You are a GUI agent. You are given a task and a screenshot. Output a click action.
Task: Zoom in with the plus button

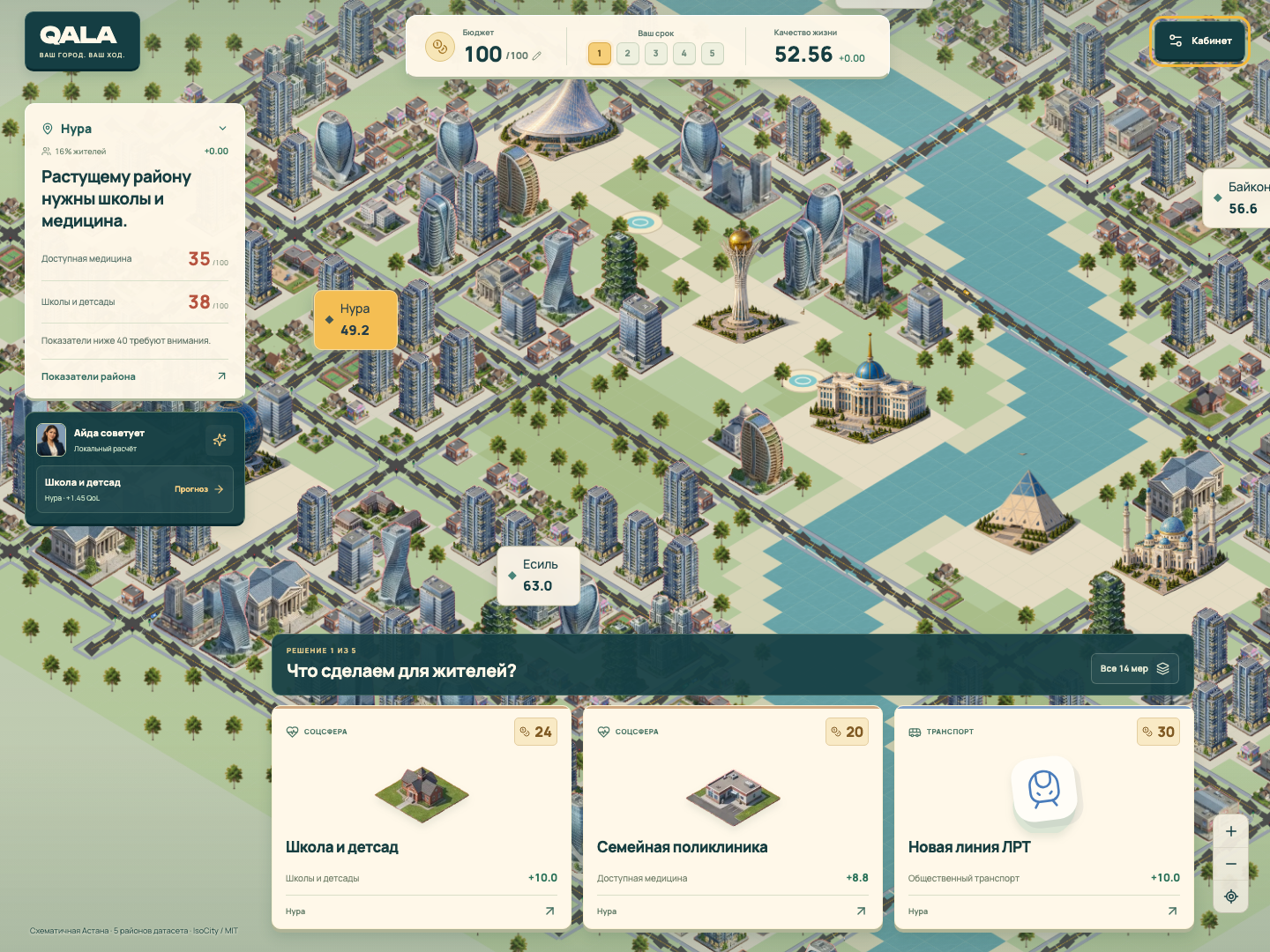(x=1231, y=831)
